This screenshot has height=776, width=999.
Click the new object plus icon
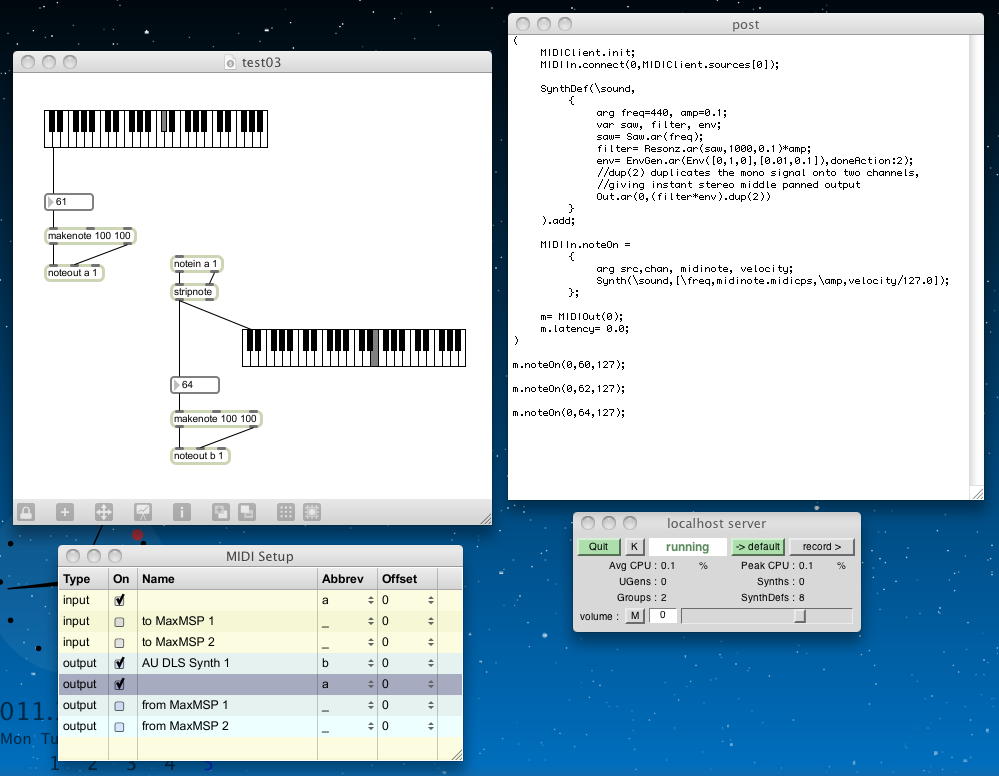pos(64,512)
